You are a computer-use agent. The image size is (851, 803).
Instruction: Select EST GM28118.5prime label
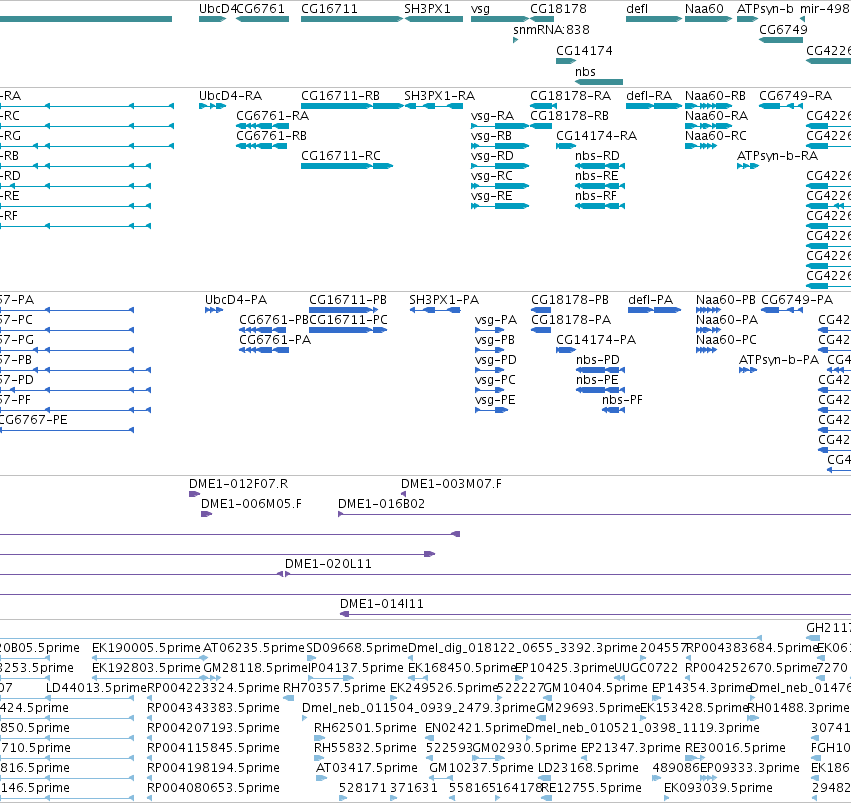point(256,667)
